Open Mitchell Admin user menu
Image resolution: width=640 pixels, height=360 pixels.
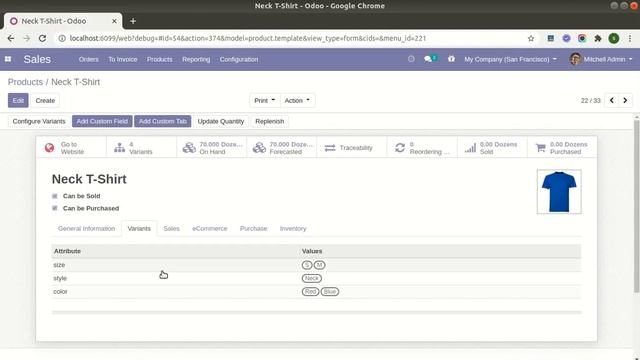click(x=601, y=59)
